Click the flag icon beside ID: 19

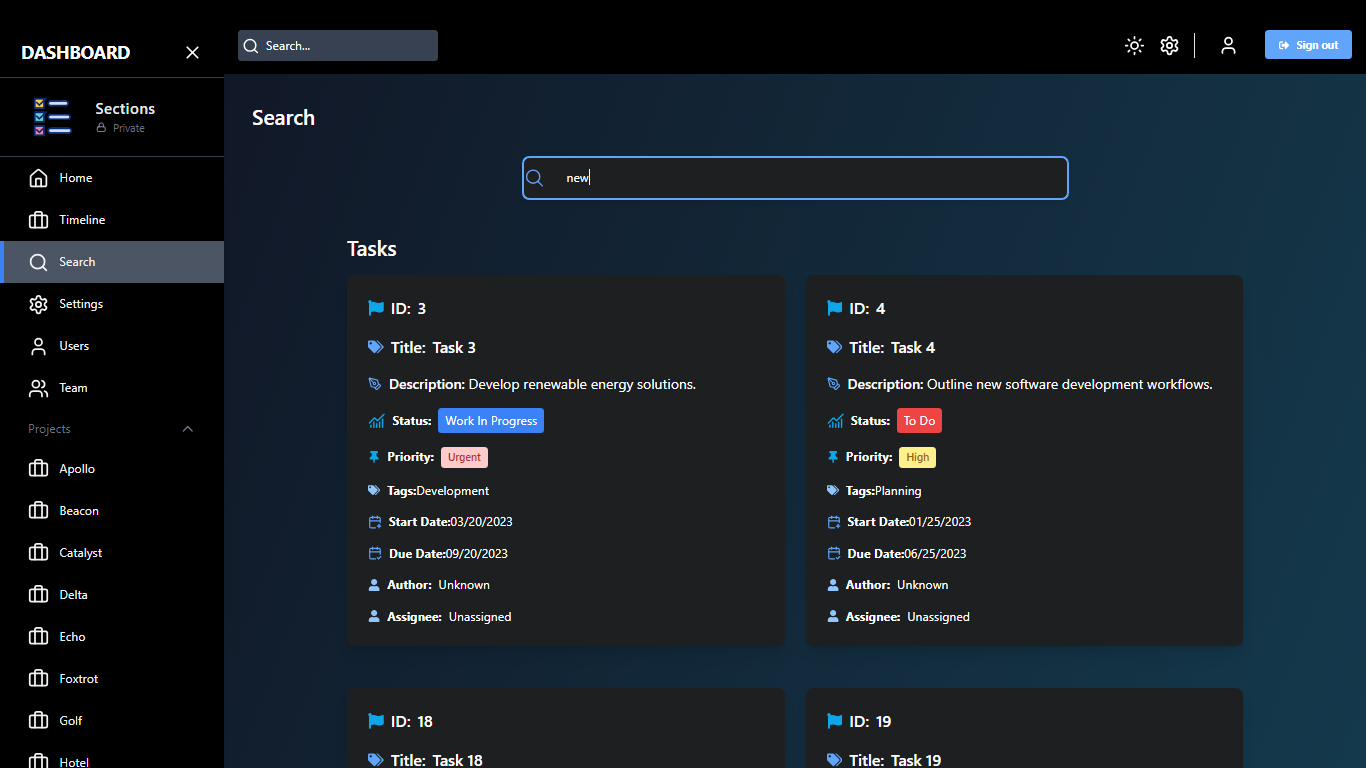(x=834, y=721)
